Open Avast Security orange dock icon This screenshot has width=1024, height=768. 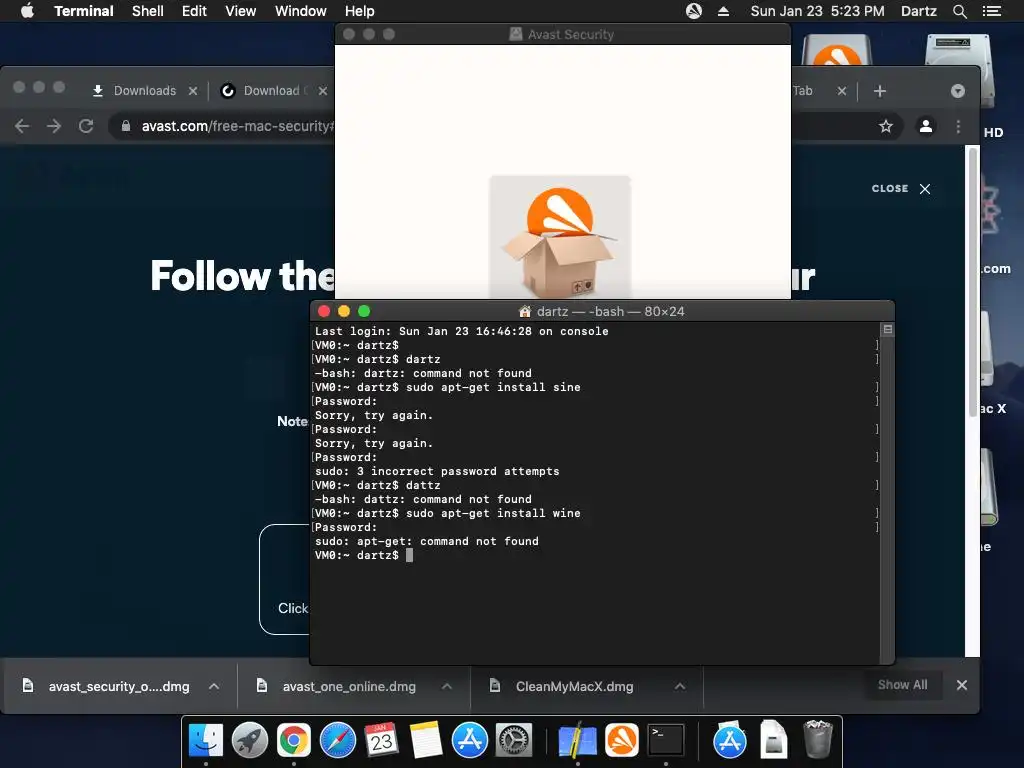click(622, 741)
